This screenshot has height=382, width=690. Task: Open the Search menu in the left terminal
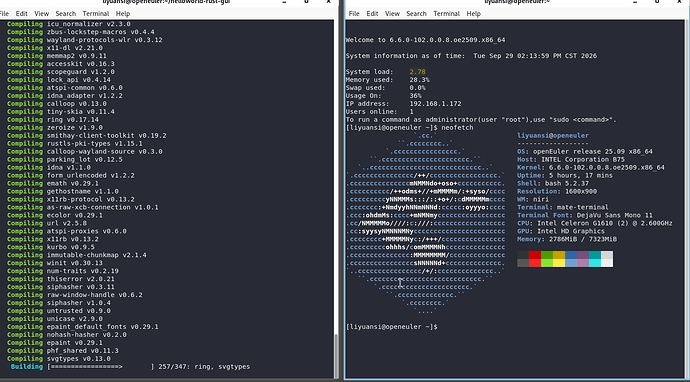(66, 14)
